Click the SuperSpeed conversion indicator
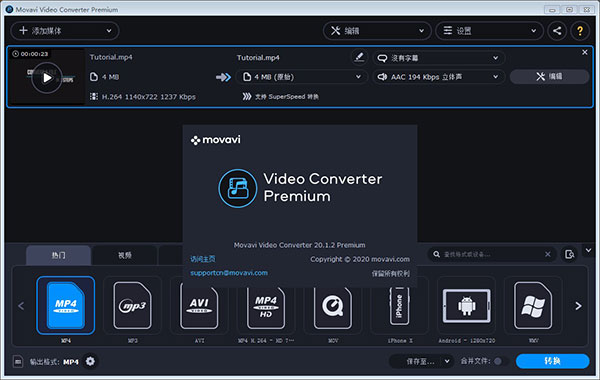600x380 pixels. [280, 96]
